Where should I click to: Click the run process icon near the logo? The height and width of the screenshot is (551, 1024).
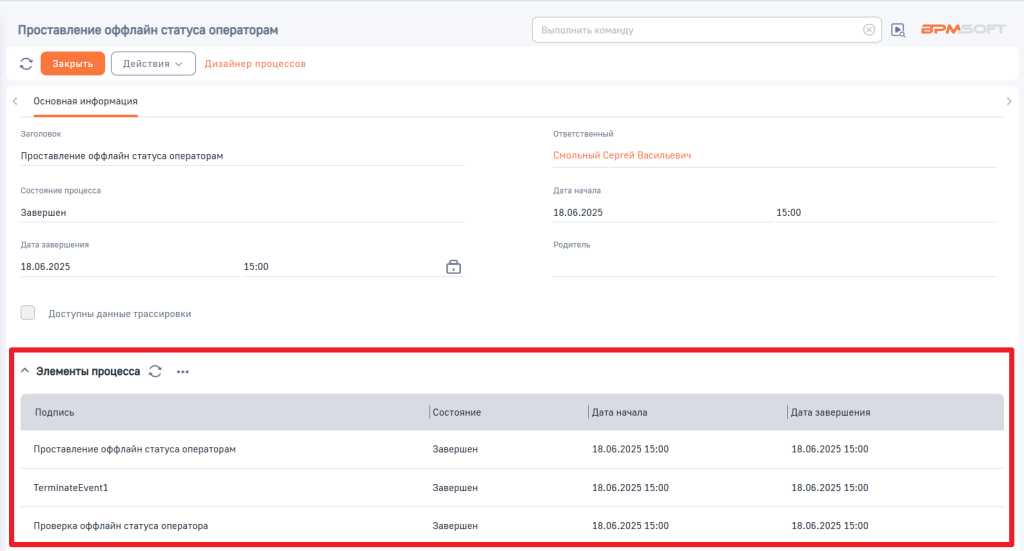(x=898, y=30)
